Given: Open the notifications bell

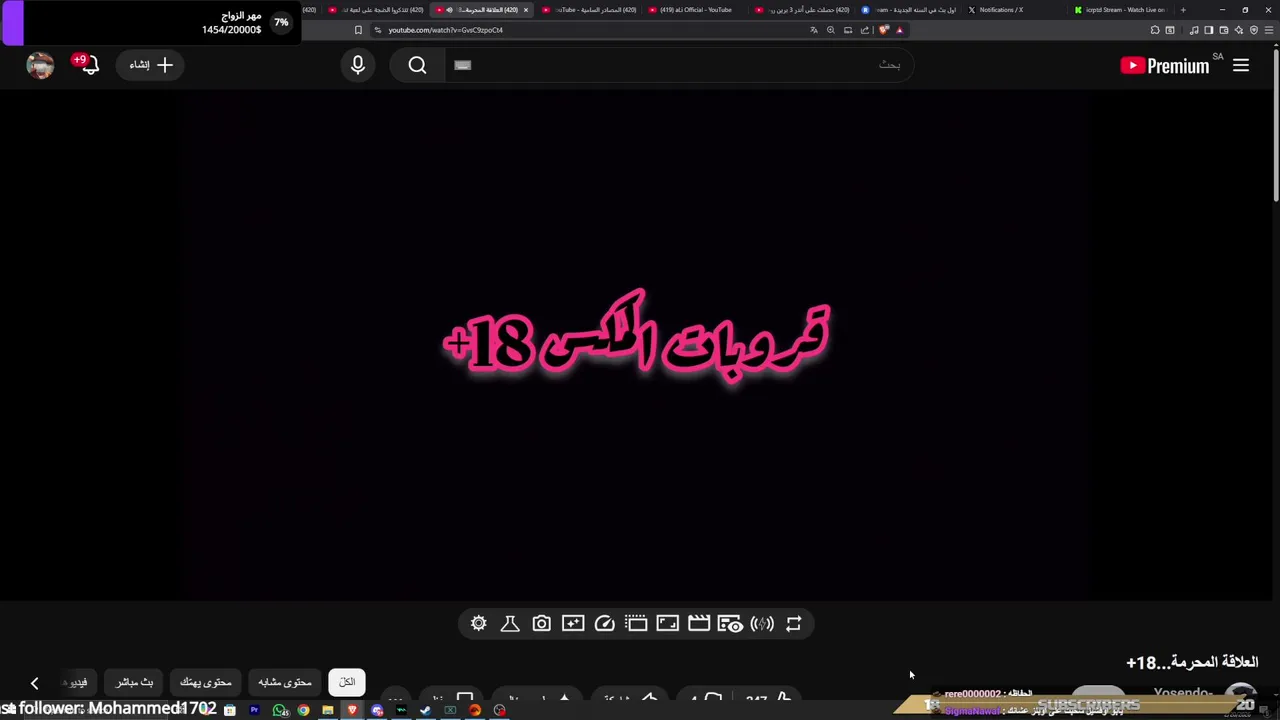Looking at the screenshot, I should (x=88, y=65).
